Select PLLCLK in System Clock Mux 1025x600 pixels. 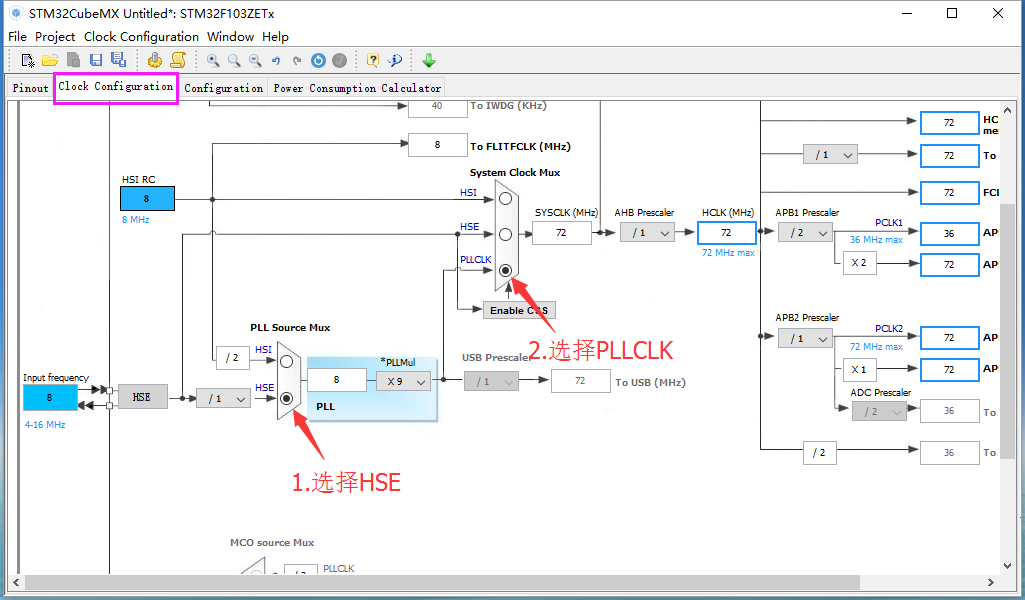pyautogui.click(x=505, y=270)
